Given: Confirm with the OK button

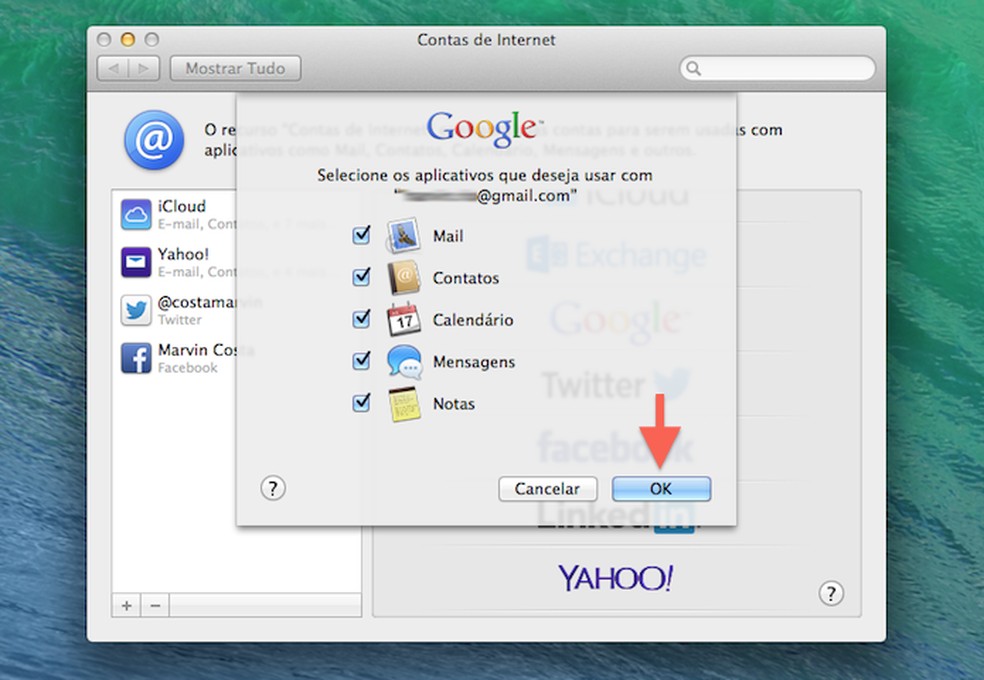Looking at the screenshot, I should 661,489.
